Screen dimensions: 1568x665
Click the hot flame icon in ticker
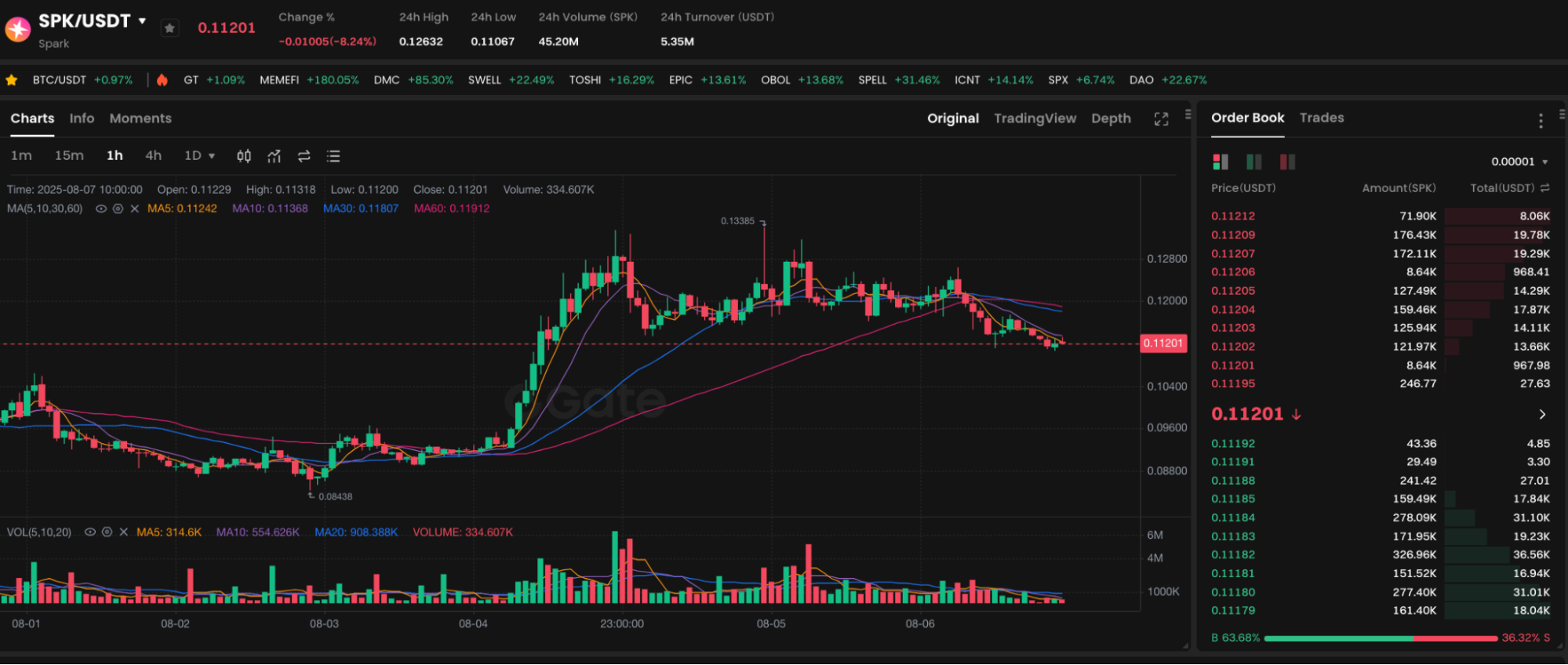coord(162,80)
